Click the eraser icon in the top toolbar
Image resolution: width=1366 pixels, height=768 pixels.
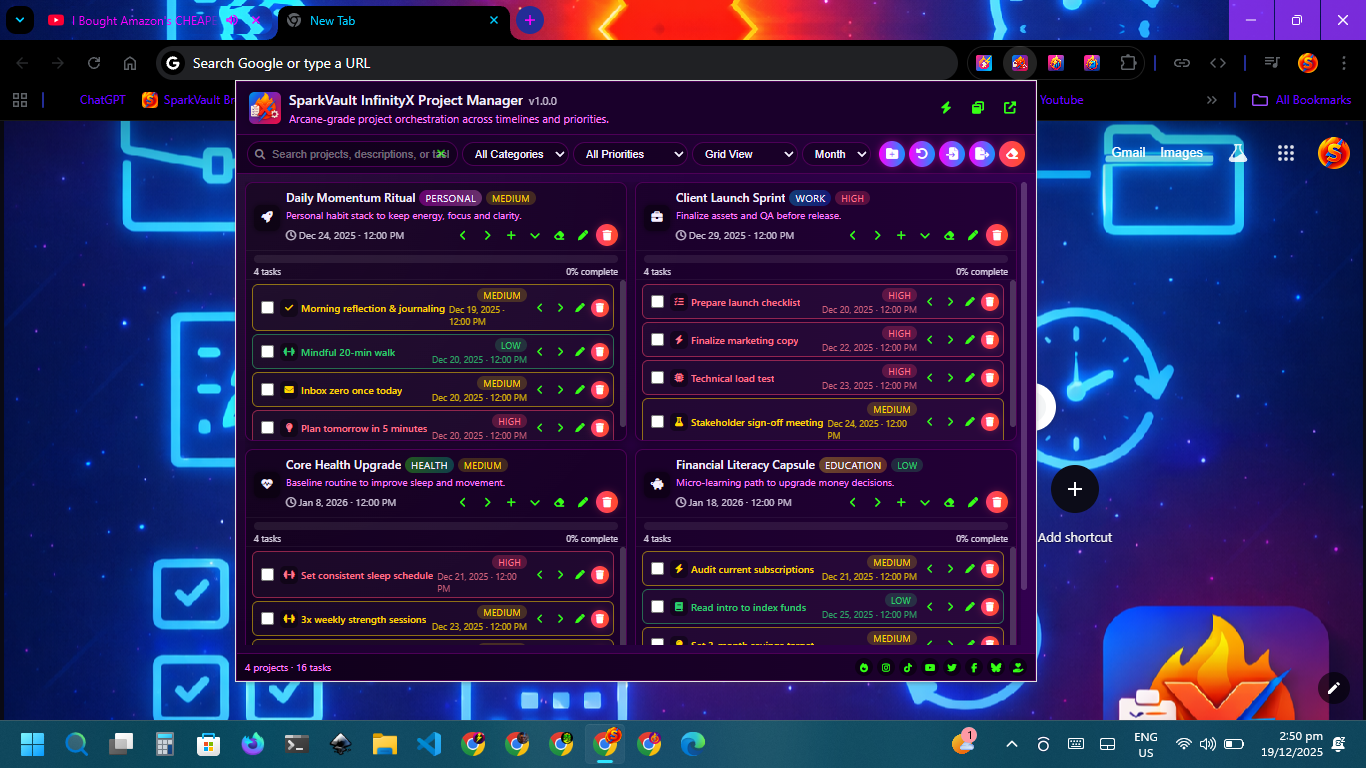(1011, 154)
